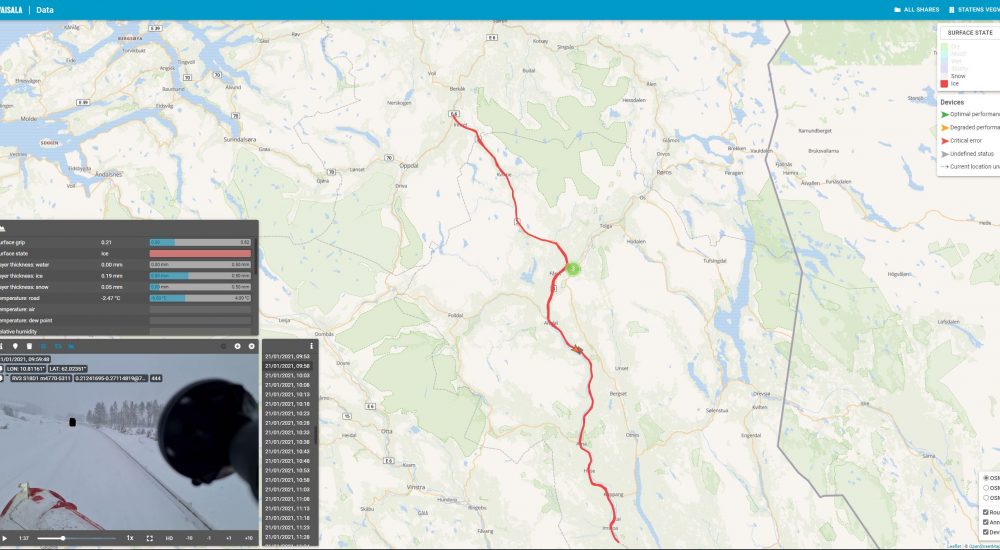The height and width of the screenshot is (550, 1000).
Task: Open the Surface State legend dropdown
Action: click(x=969, y=33)
